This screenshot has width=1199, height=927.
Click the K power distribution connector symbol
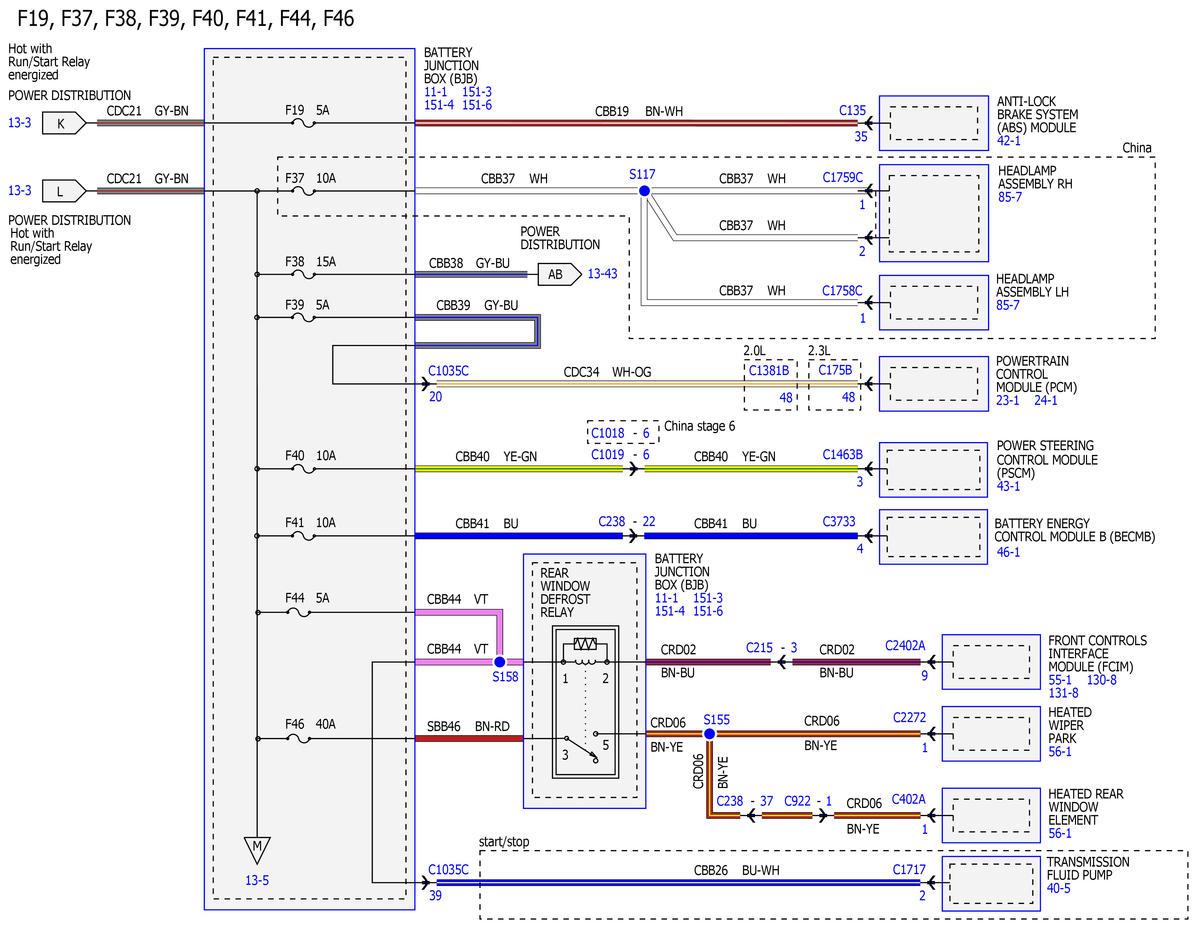63,123
